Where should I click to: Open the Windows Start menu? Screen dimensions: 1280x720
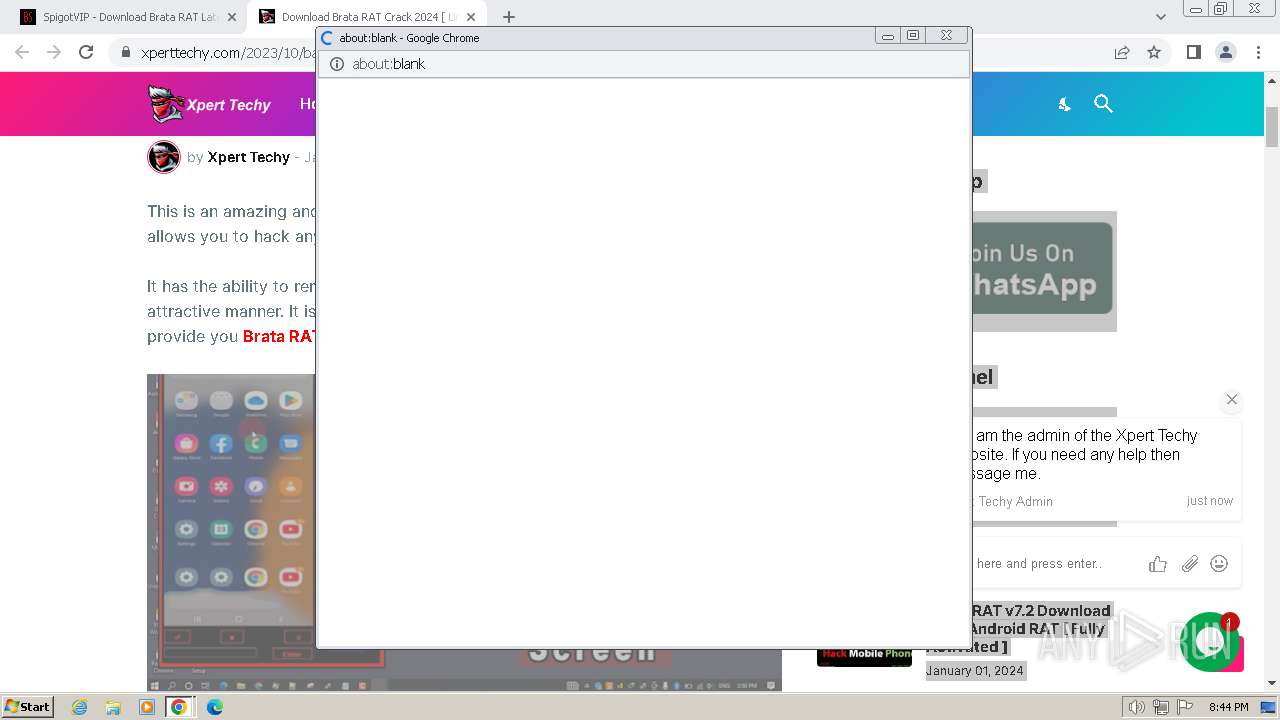27,706
